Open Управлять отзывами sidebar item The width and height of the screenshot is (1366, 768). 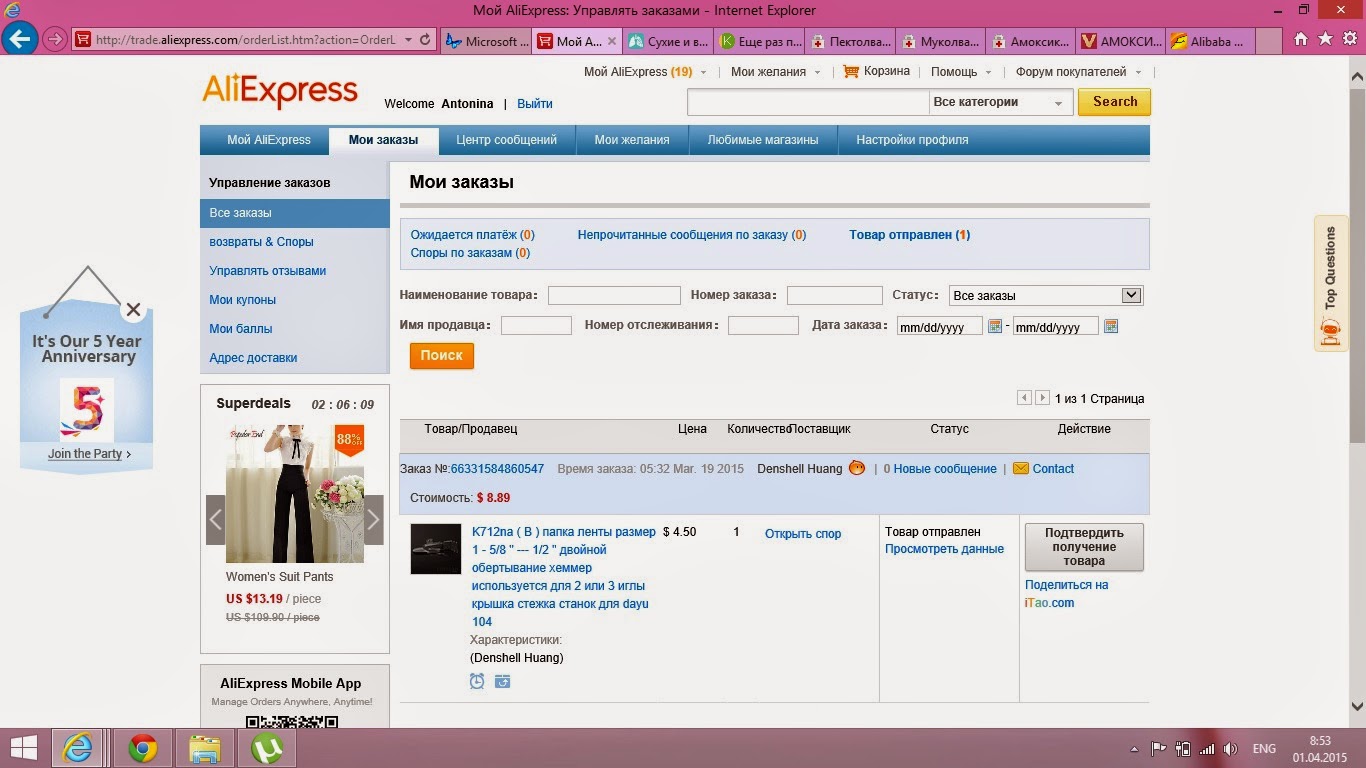pos(267,271)
